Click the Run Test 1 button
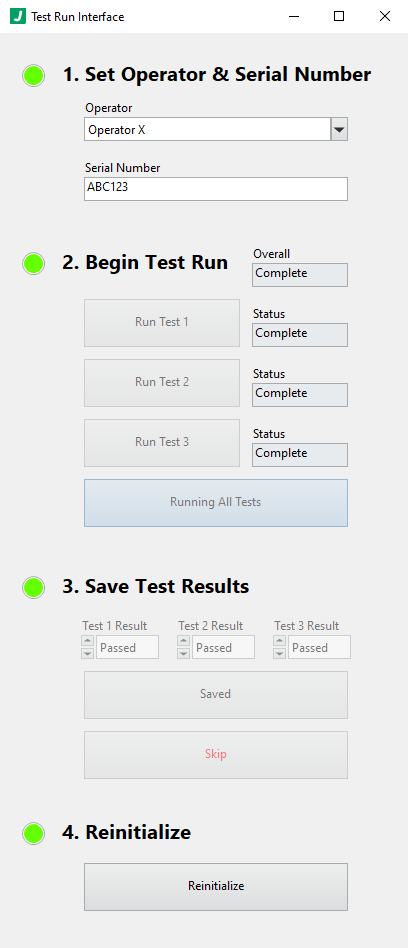 point(162,323)
